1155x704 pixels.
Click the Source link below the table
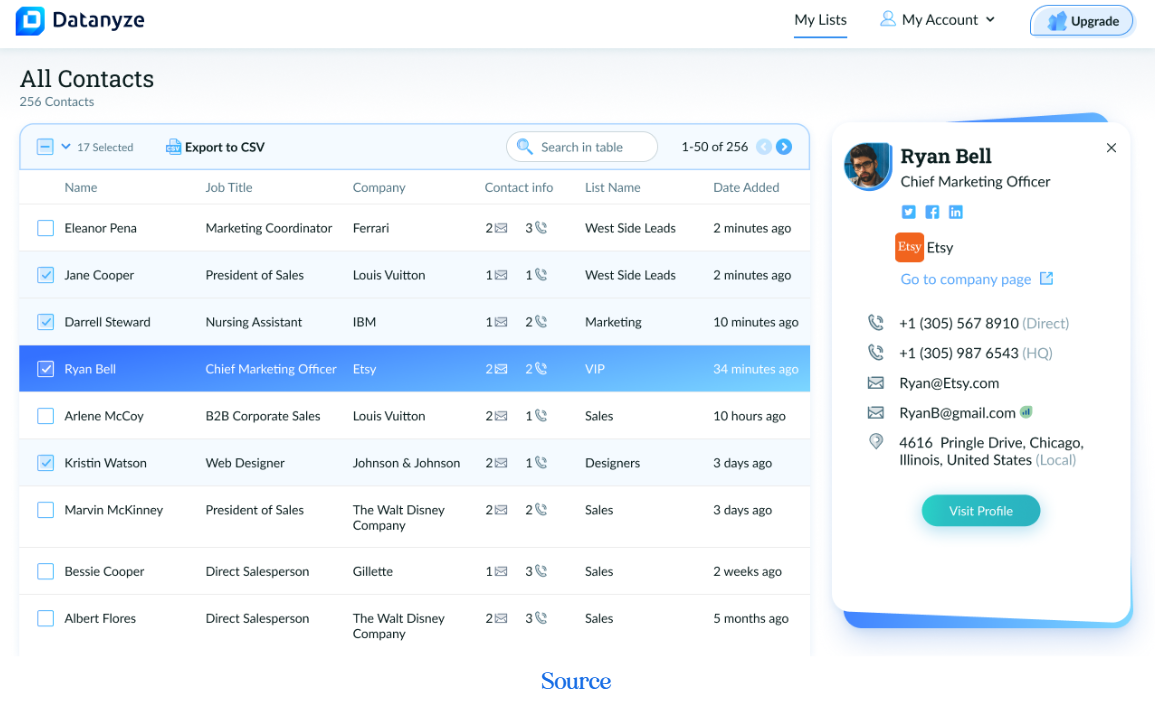[x=576, y=680]
